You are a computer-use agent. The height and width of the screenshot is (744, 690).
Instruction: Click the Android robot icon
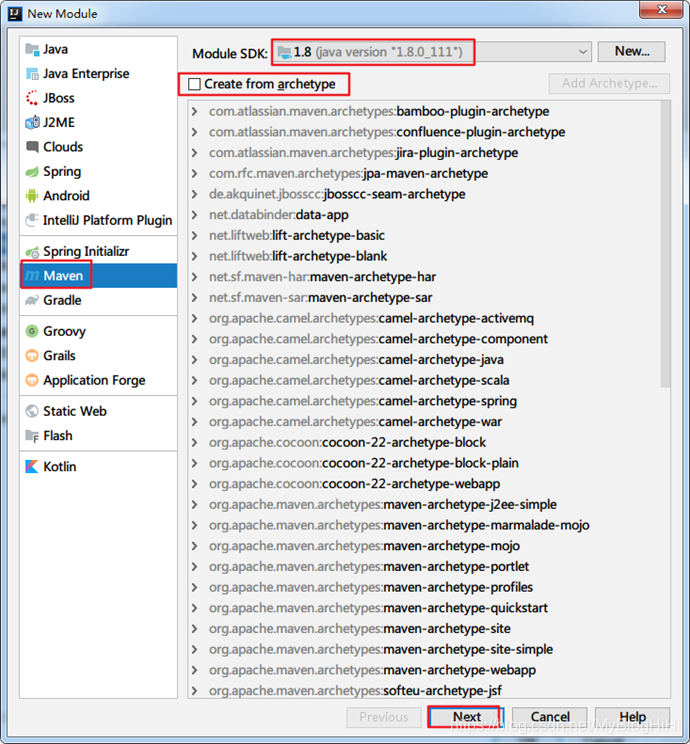tap(32, 195)
